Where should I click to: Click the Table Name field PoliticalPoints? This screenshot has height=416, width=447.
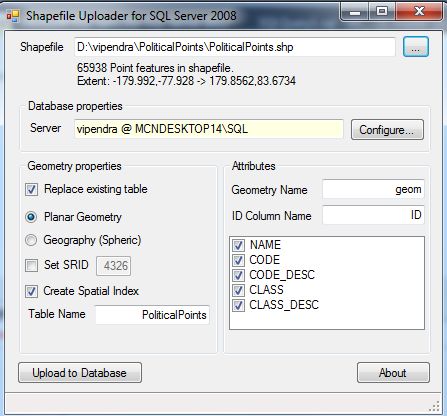pyautogui.click(x=152, y=315)
